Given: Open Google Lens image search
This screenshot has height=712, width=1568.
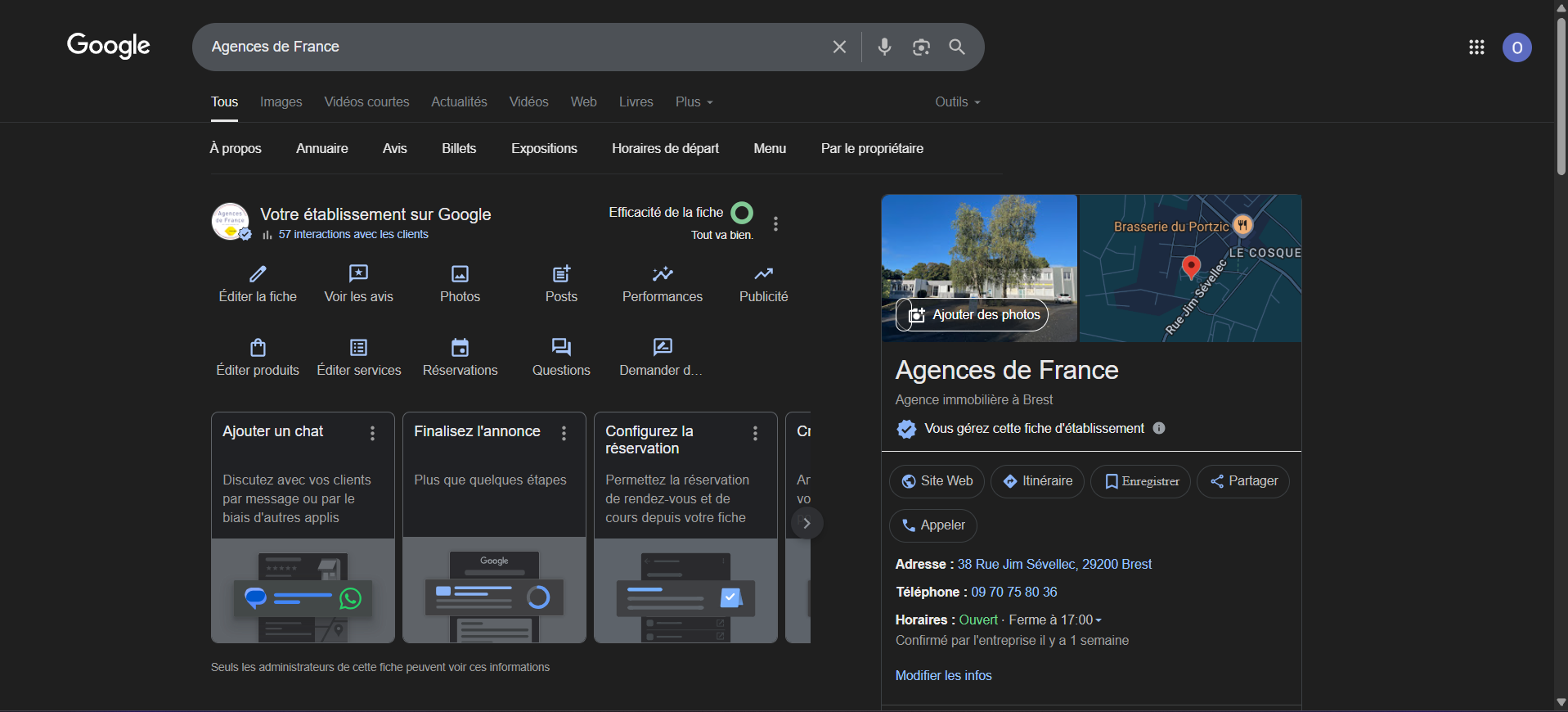Looking at the screenshot, I should [x=921, y=47].
